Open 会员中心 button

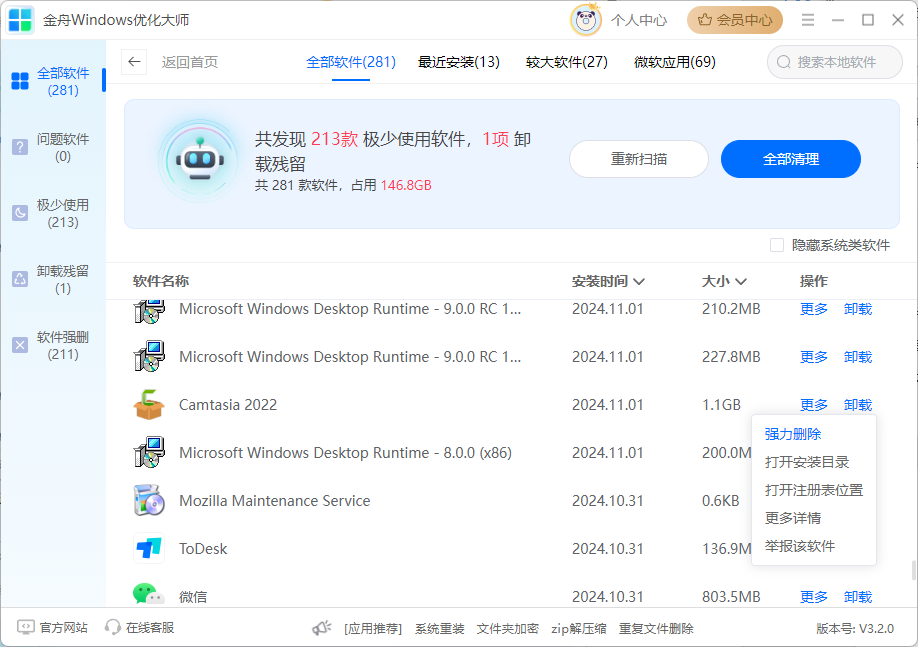click(x=735, y=20)
